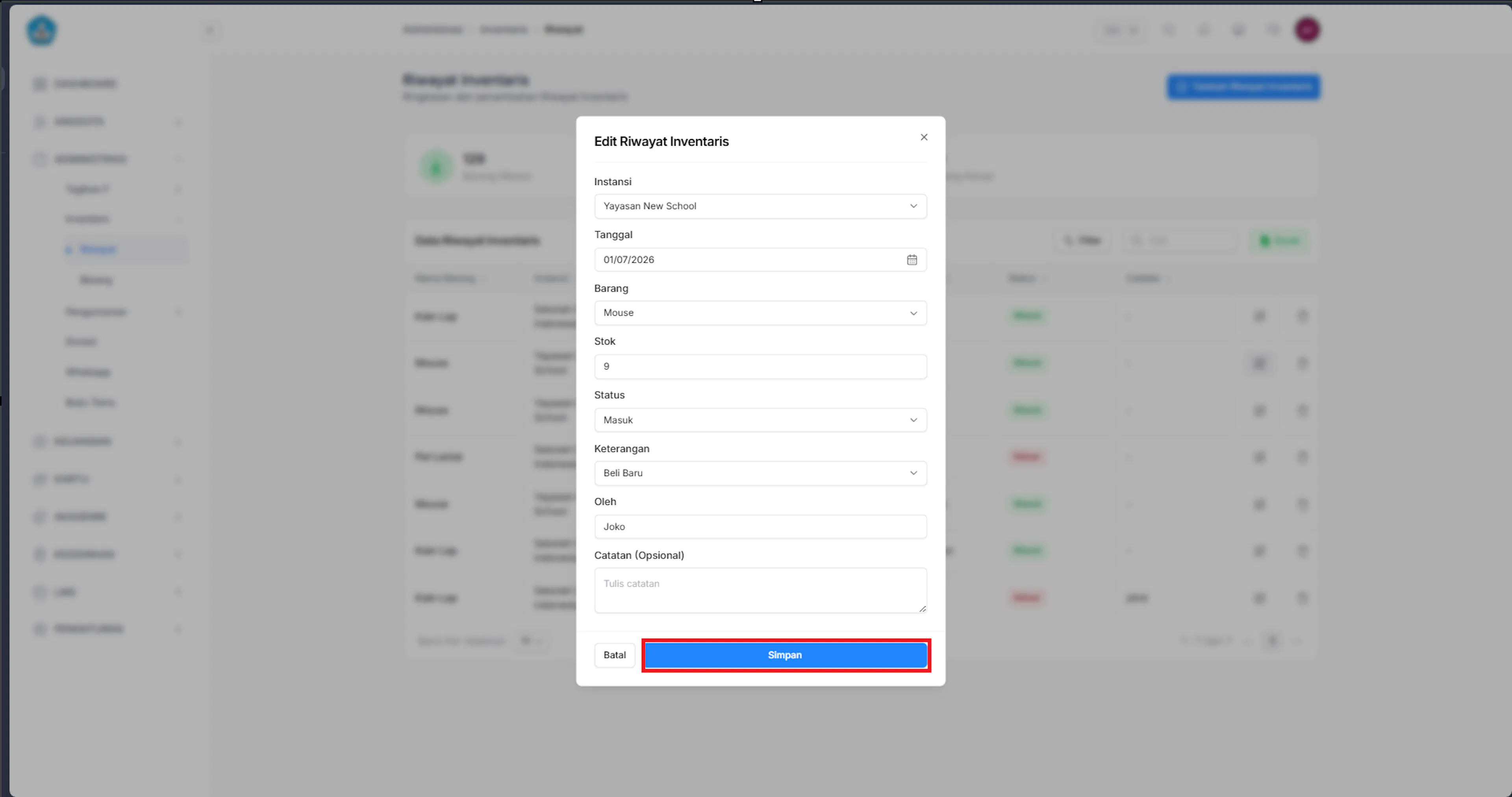
Task: Open the Instansi dropdown showing Yayasan New School
Action: pos(760,206)
